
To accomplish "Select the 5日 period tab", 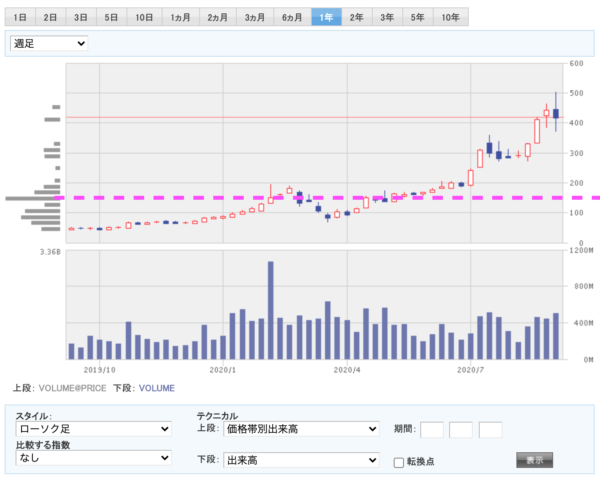I will (111, 17).
